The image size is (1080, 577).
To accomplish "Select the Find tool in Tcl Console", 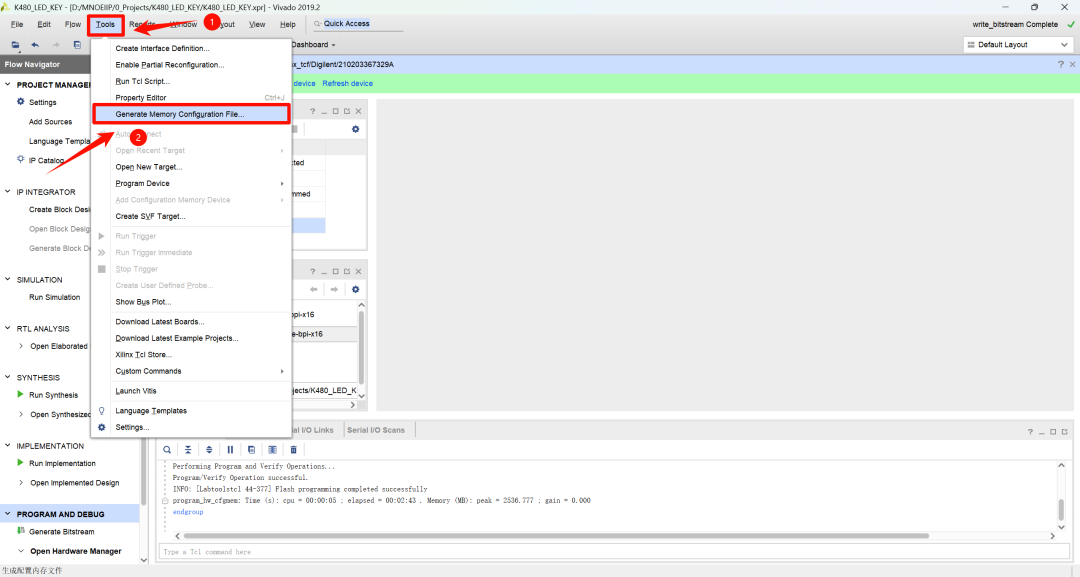I will (x=167, y=449).
